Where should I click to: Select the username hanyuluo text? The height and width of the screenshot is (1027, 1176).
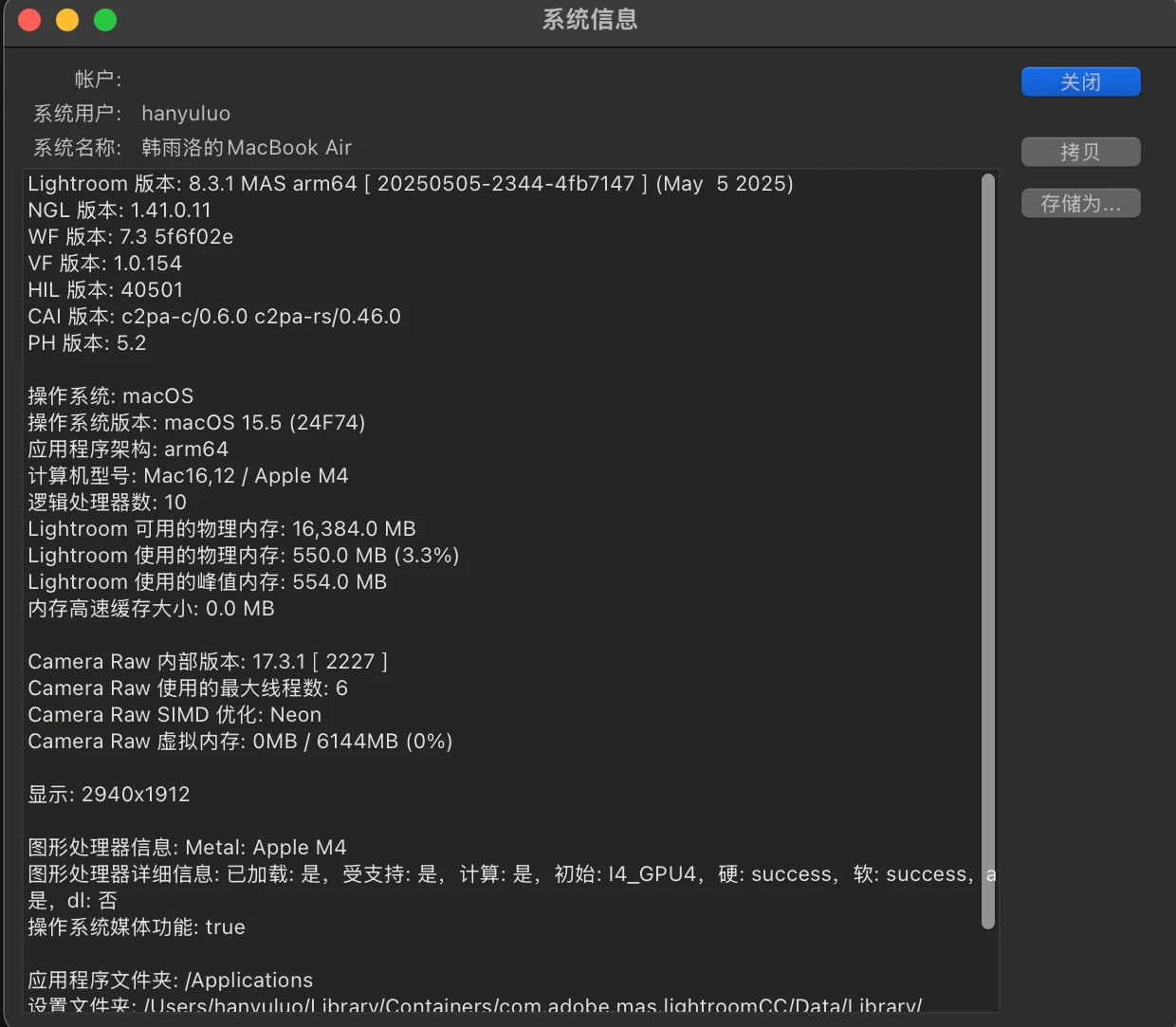tap(186, 114)
